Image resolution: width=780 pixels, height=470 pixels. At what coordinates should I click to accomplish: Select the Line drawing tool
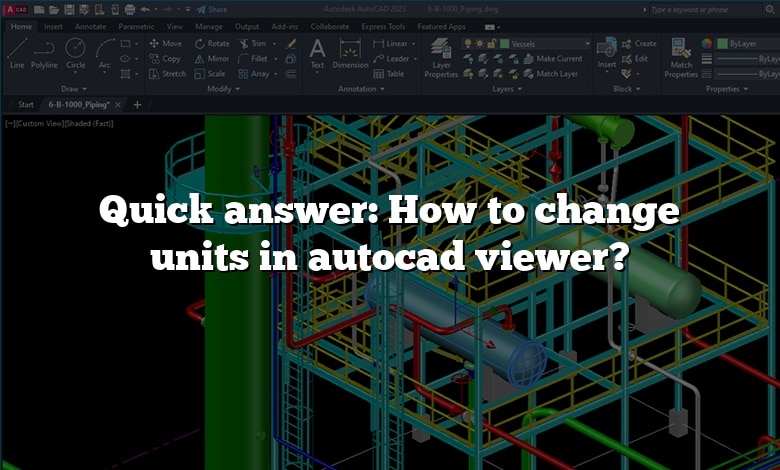point(17,52)
